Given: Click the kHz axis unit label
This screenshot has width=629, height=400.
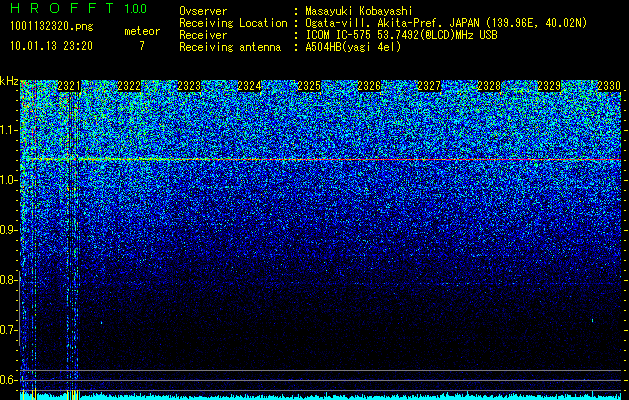Looking at the screenshot, I should click(x=9, y=81).
